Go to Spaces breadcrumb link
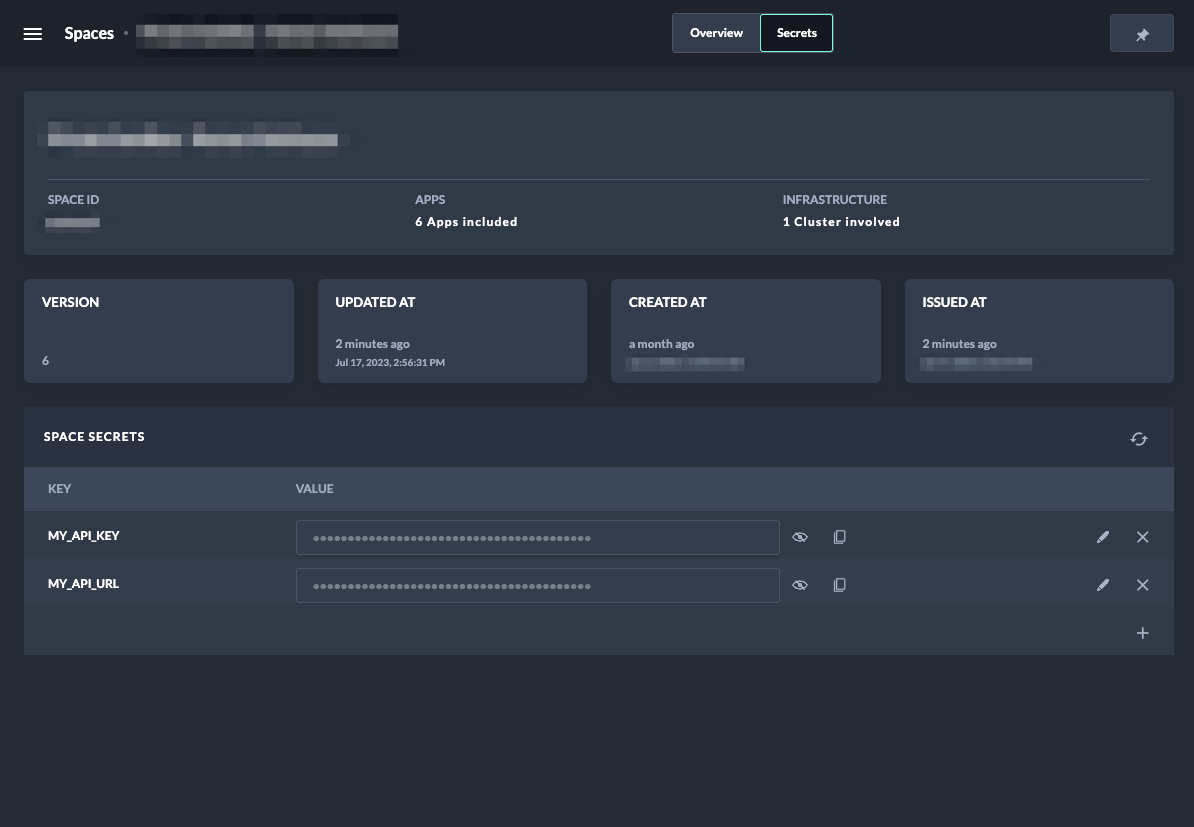This screenshot has height=827, width=1194. click(89, 34)
